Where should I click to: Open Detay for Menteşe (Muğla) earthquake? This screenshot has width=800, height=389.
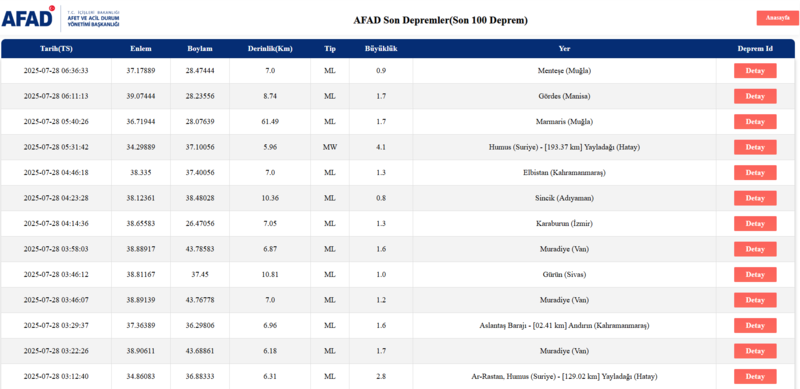pyautogui.click(x=755, y=71)
